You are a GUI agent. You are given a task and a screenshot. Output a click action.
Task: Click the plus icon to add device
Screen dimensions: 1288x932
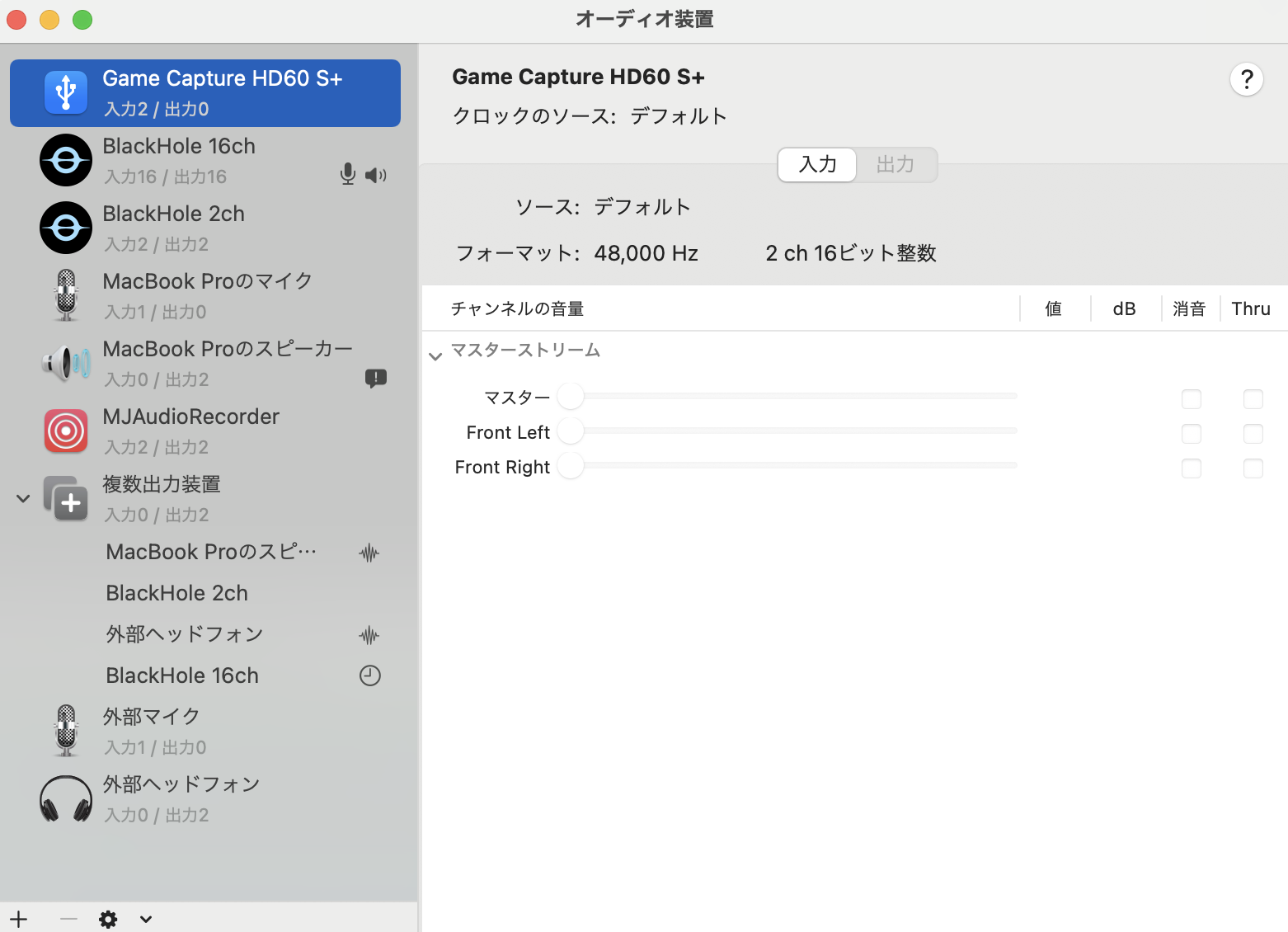[x=19, y=919]
